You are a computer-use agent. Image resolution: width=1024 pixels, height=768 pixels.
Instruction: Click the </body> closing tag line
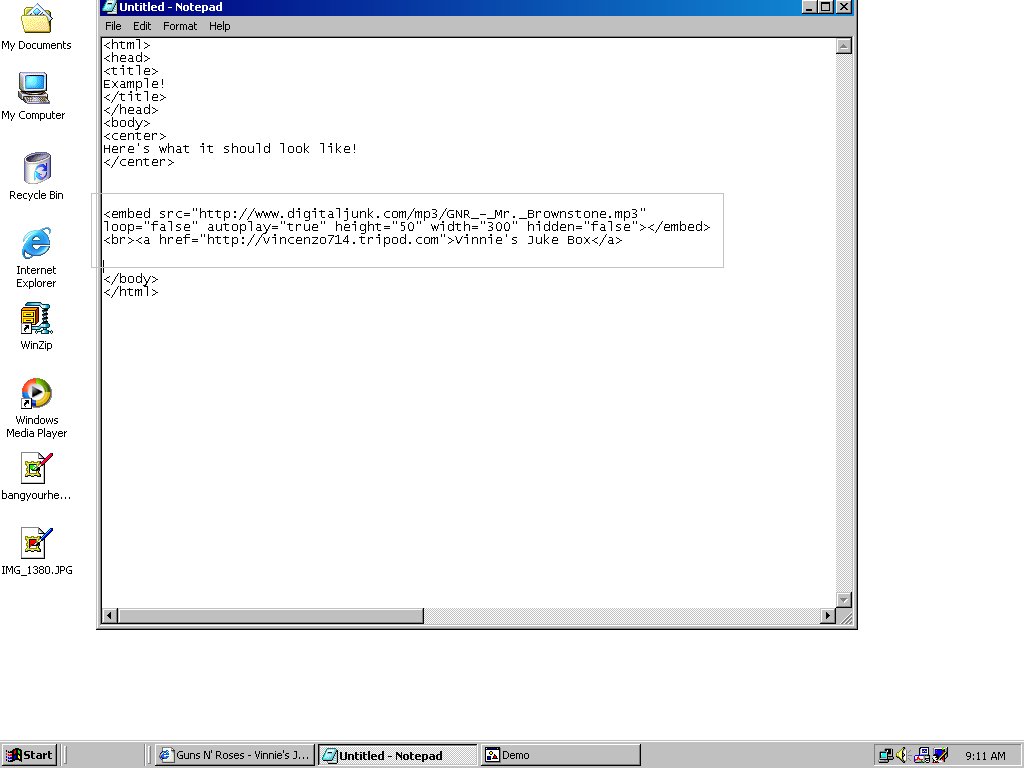[x=131, y=279]
